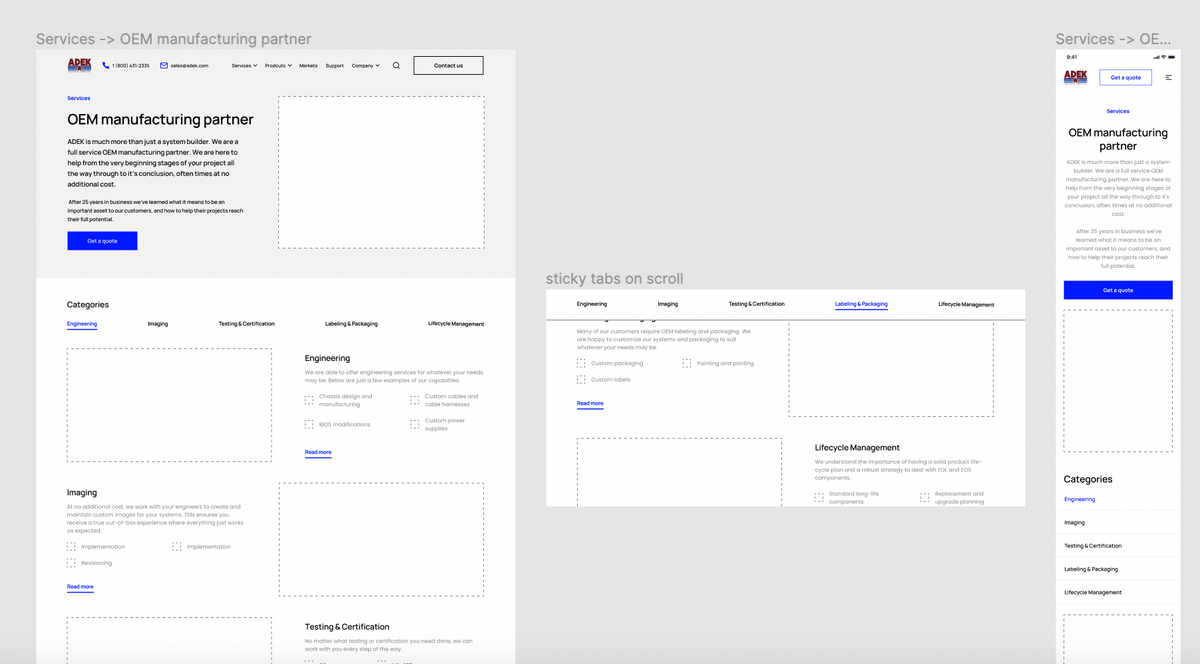Select Labeling & Packaging tab under desktop Categories
The width and height of the screenshot is (1200, 664).
351,324
